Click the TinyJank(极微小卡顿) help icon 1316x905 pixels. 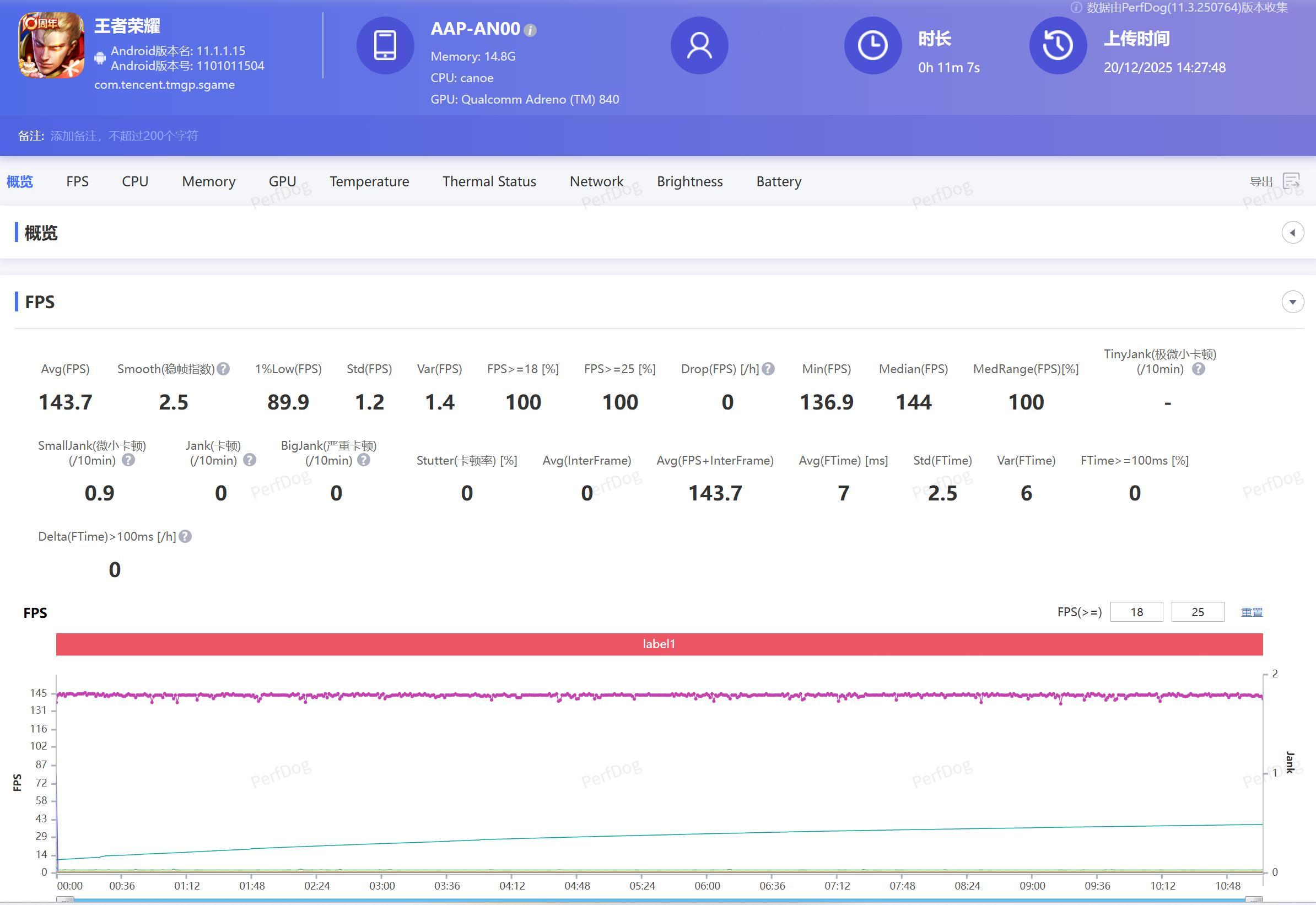(x=1198, y=369)
